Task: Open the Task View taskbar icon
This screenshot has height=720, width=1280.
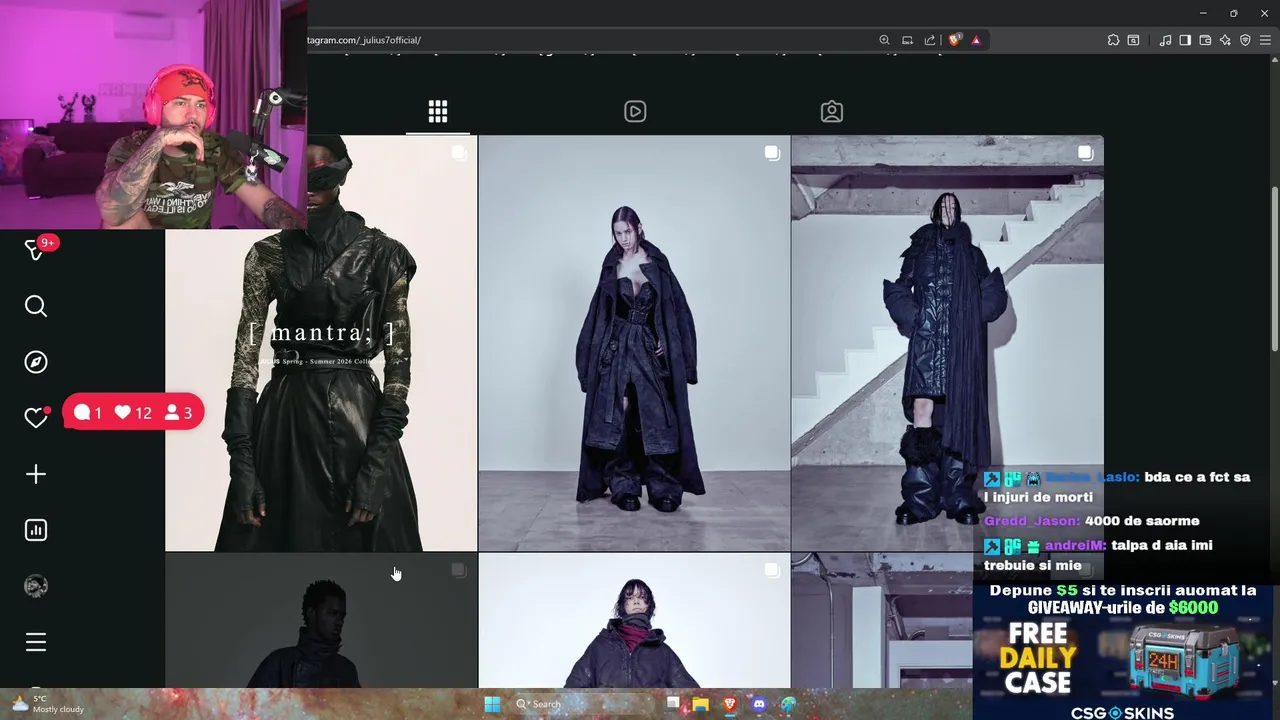Action: point(674,704)
